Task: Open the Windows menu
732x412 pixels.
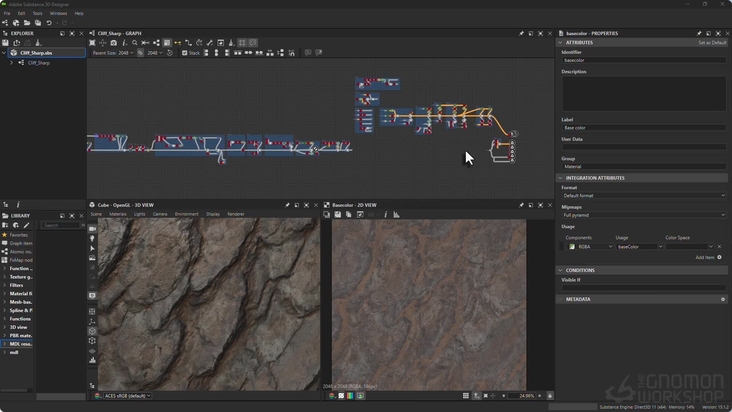Action: tap(58, 14)
